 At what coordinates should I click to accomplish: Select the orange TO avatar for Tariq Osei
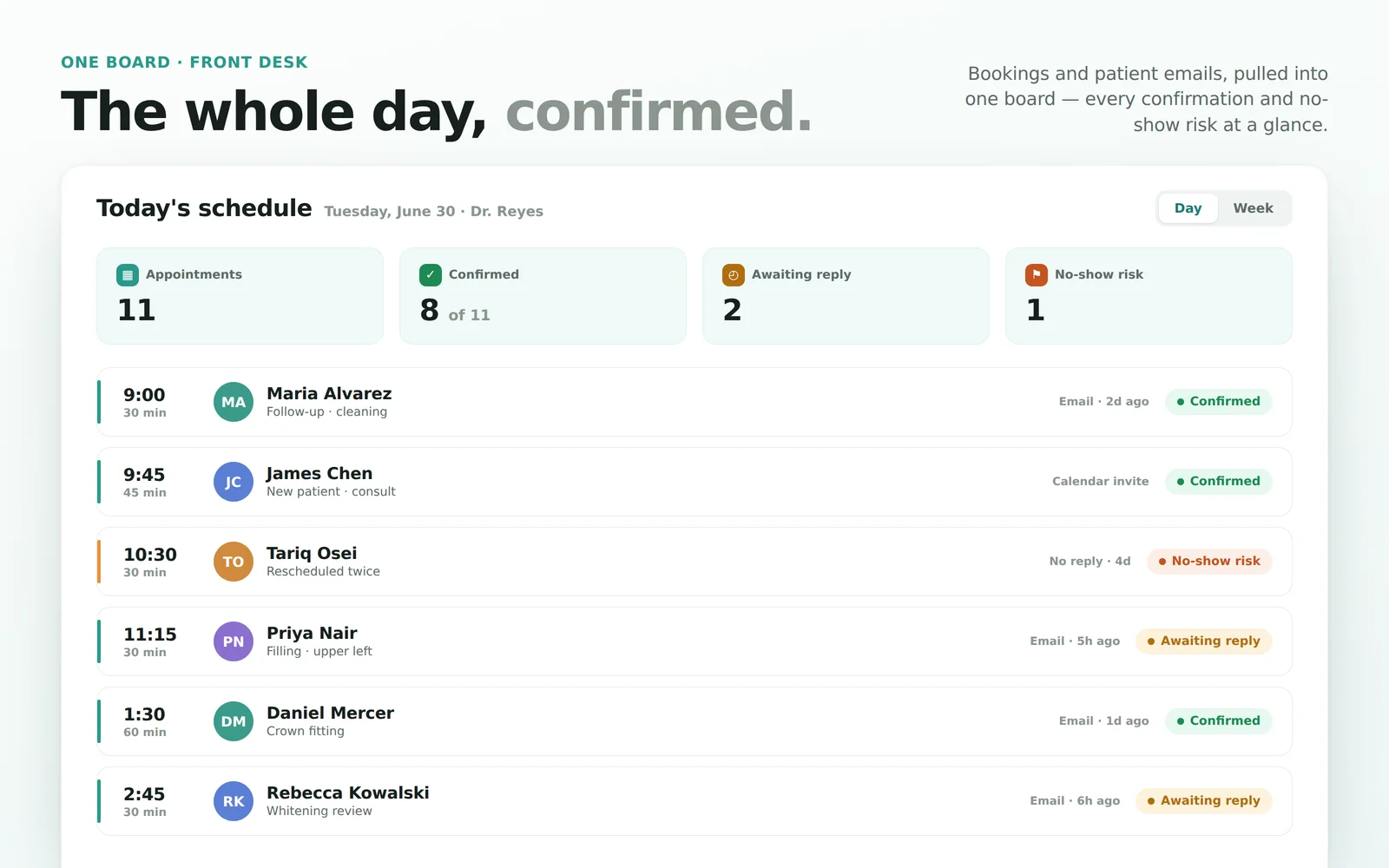click(234, 562)
